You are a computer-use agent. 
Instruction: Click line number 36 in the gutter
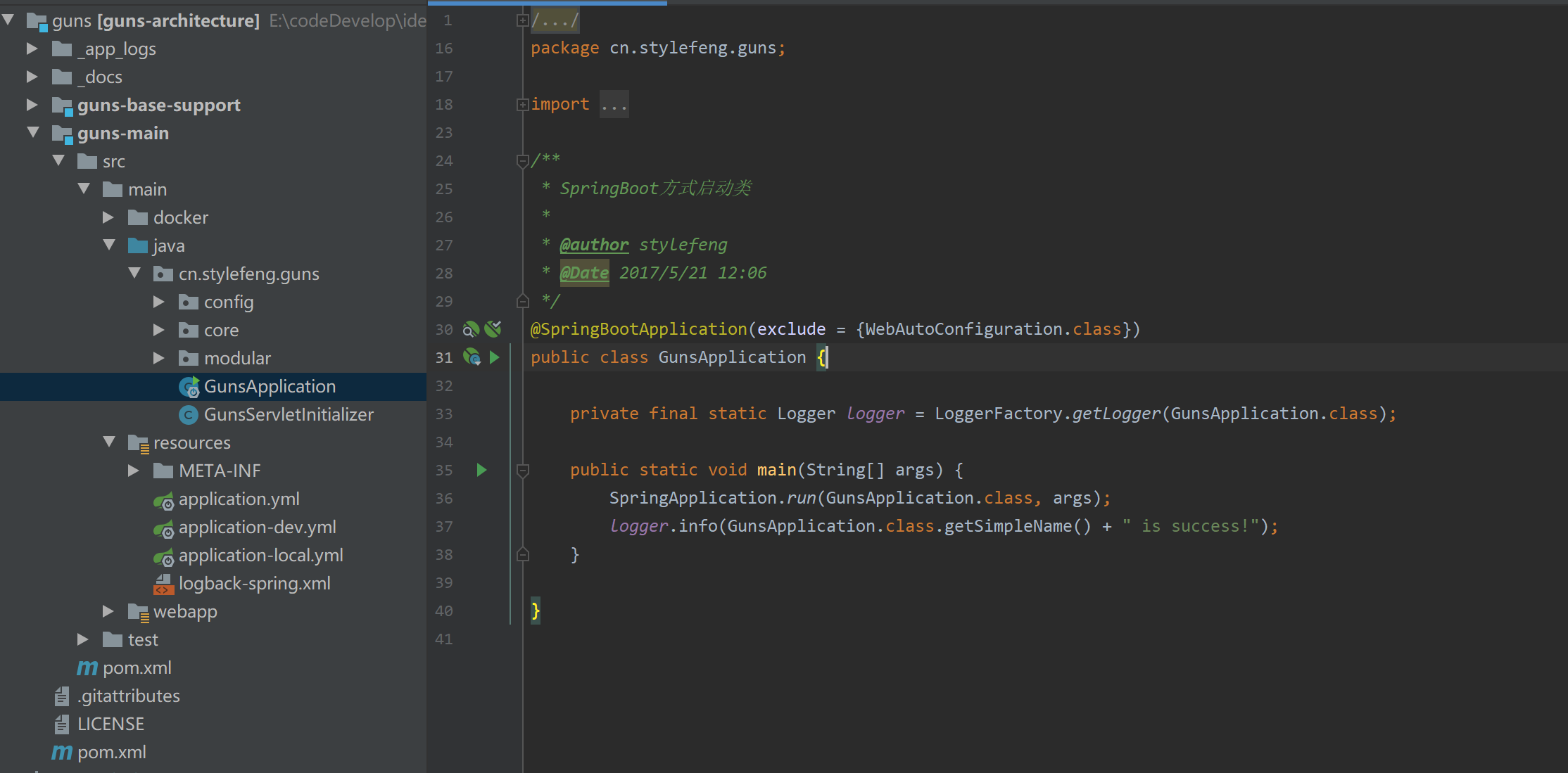(444, 499)
